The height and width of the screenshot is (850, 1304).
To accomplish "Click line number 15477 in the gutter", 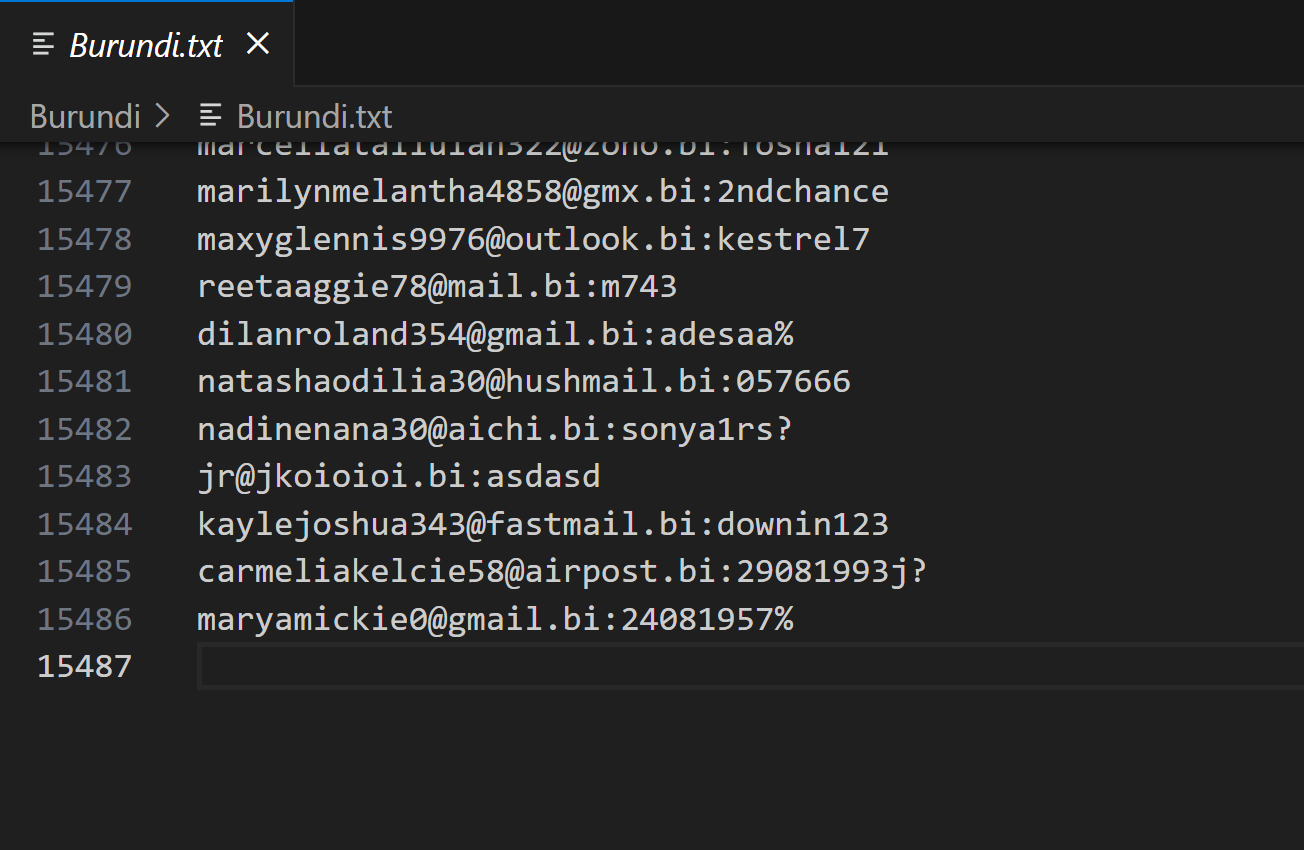I will [x=84, y=191].
